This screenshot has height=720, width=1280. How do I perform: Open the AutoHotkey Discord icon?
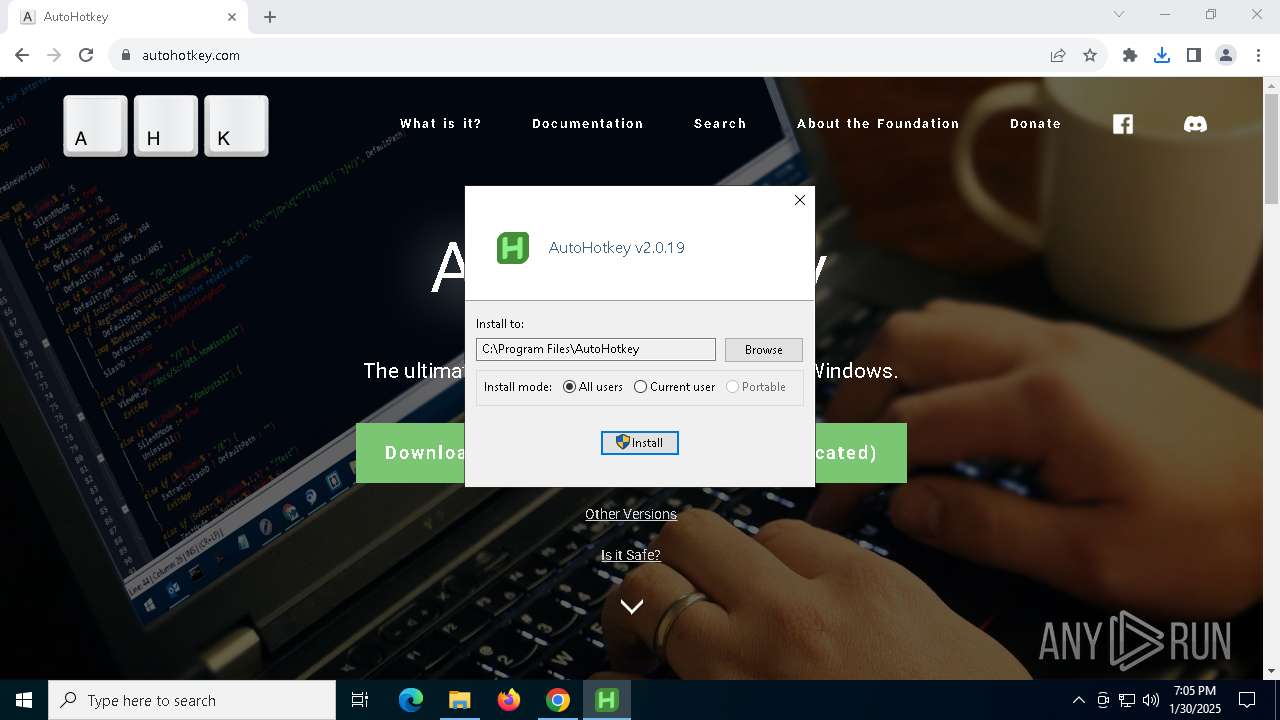[x=1195, y=124]
